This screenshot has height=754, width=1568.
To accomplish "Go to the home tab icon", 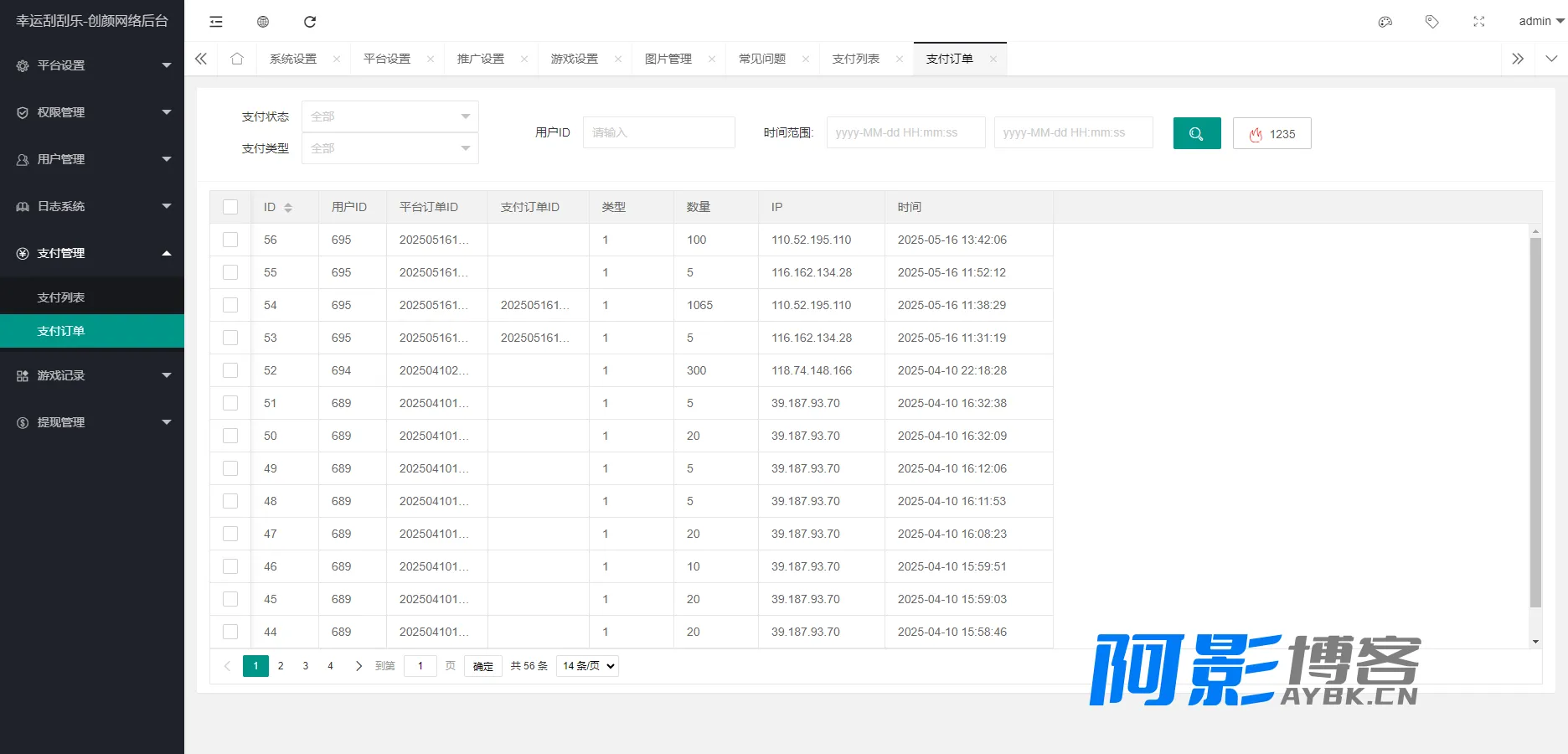I will [237, 59].
